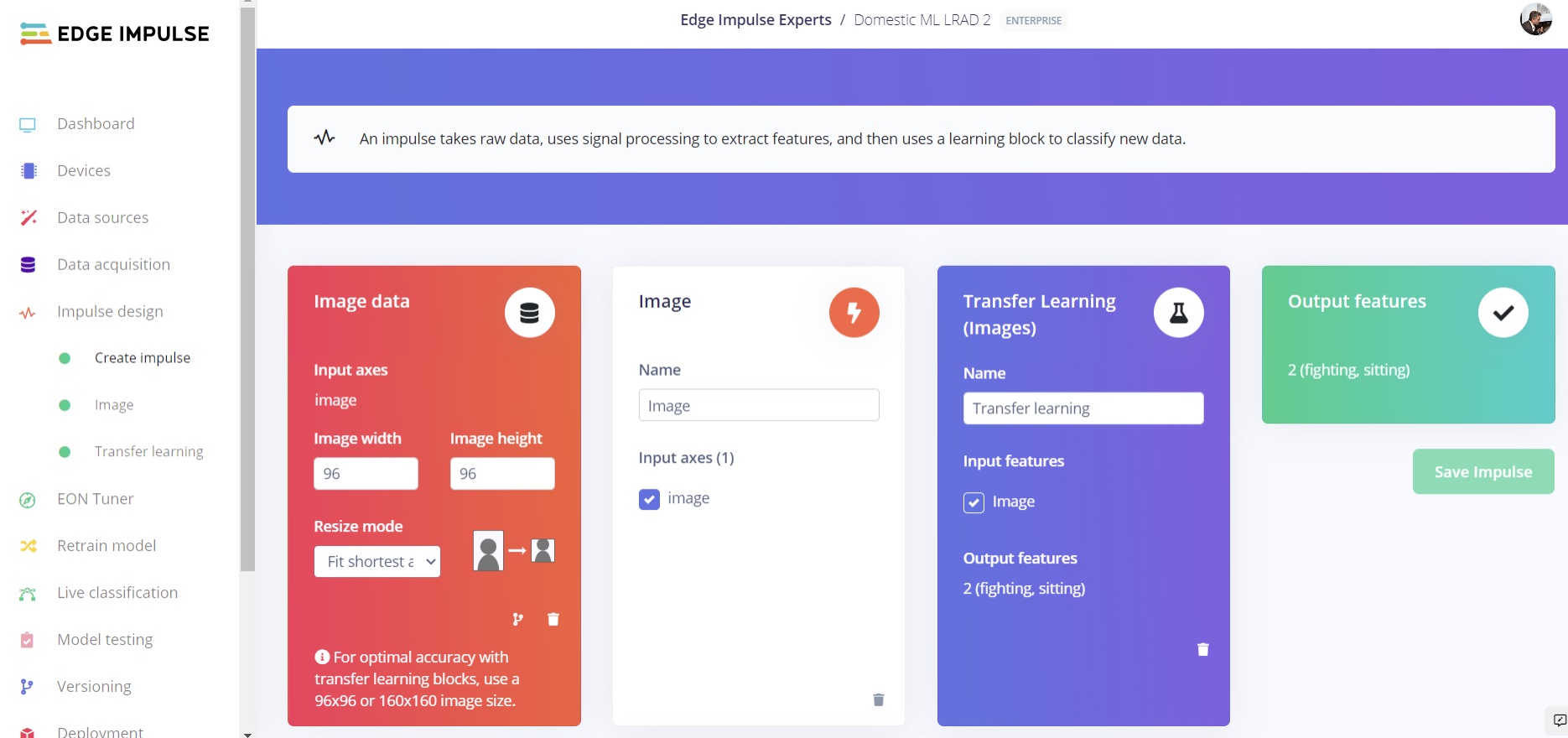The height and width of the screenshot is (738, 1568).
Task: Select the Transfer learning name field
Action: click(x=1083, y=408)
